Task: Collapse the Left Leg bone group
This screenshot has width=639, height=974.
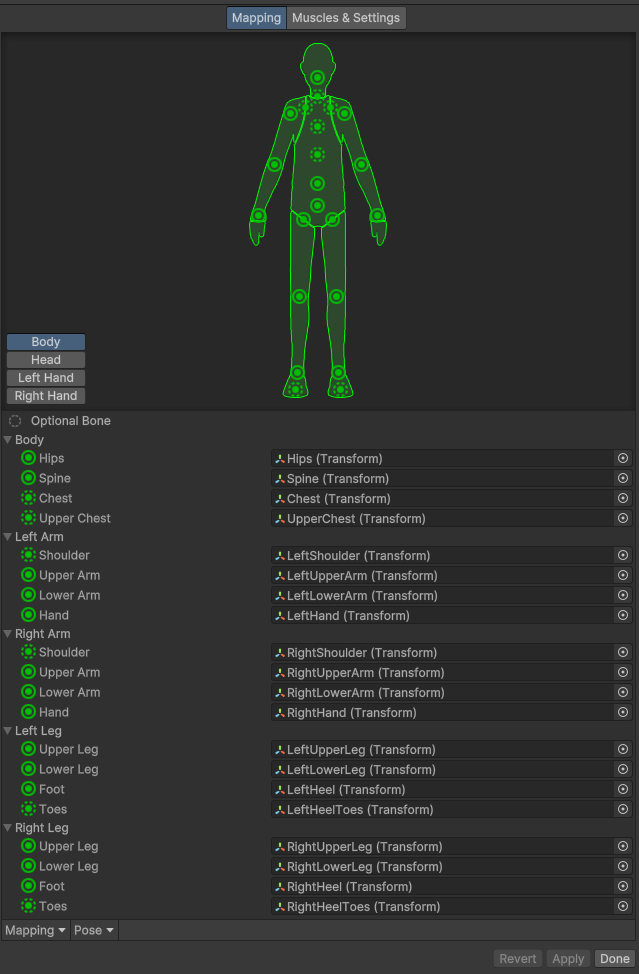Action: (7, 730)
